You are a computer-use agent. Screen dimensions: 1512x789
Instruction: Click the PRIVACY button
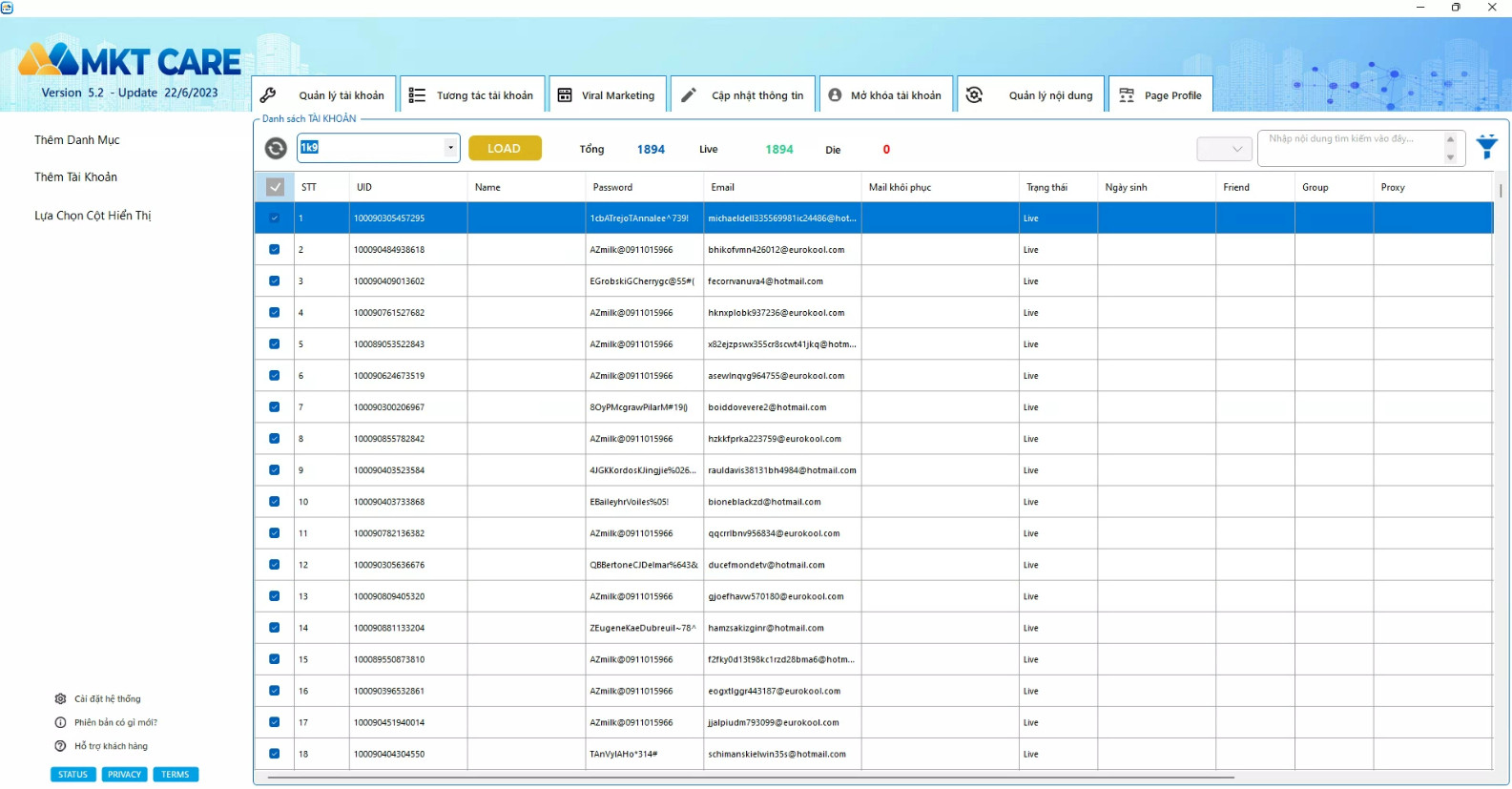coord(124,775)
